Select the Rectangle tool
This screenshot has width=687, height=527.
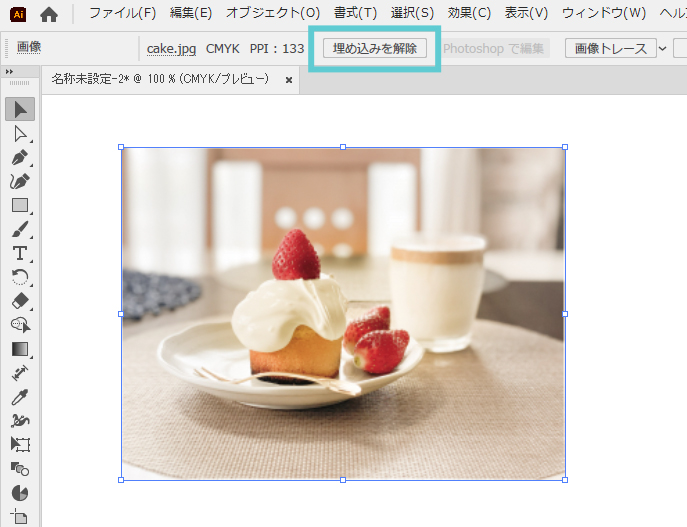(20, 206)
